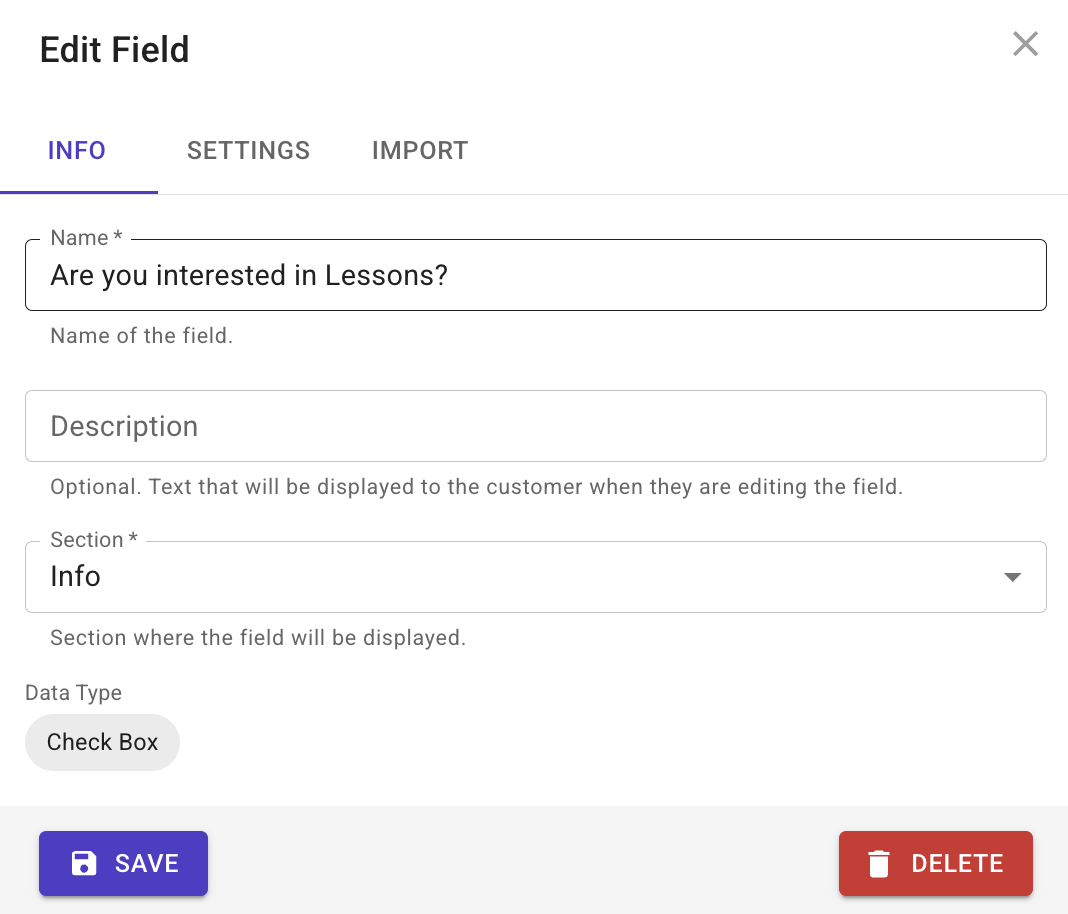Click the Edit Field dialog title
Viewport: 1068px width, 914px height.
(114, 50)
